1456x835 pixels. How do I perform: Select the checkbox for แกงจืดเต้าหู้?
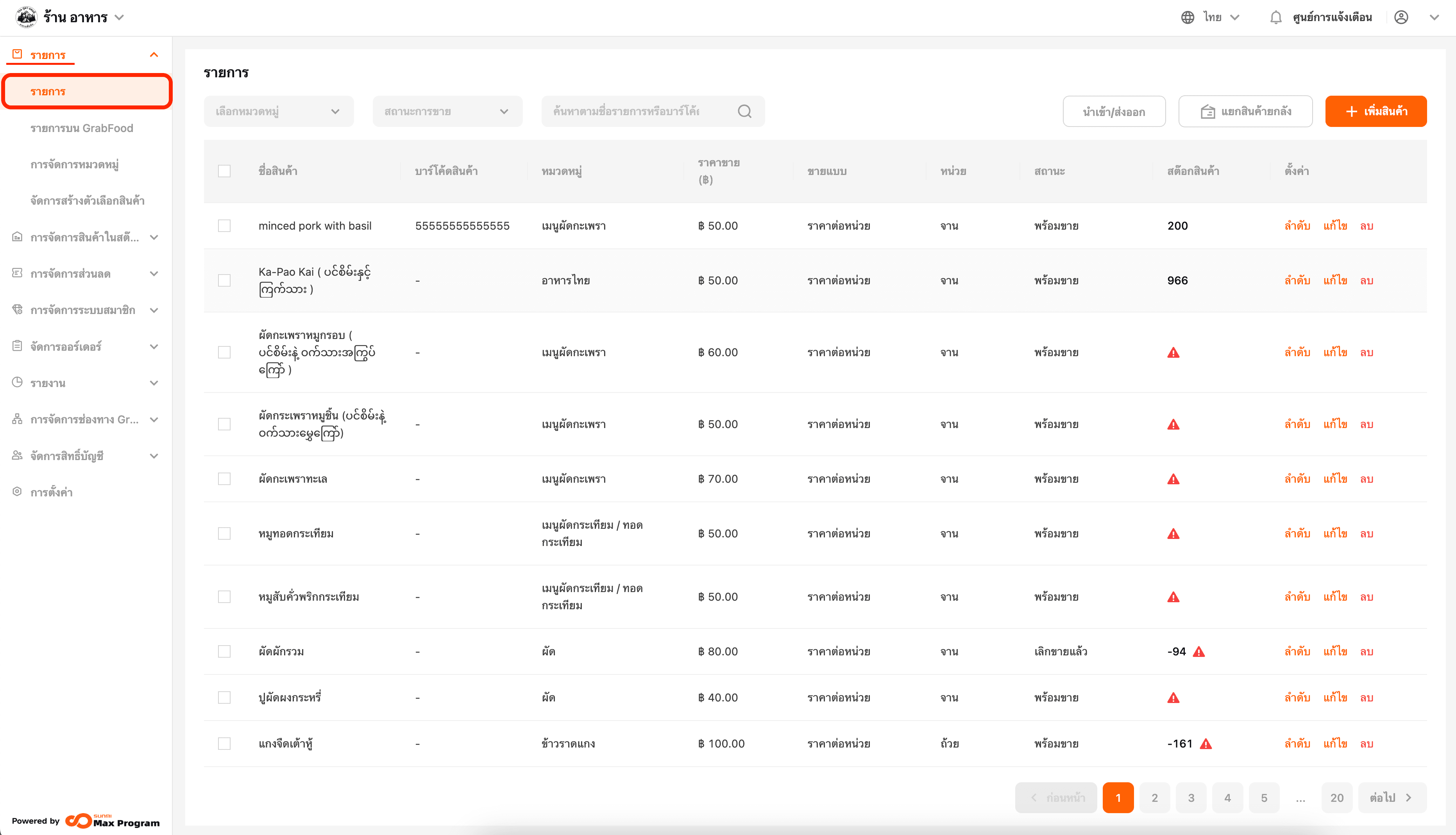224,744
